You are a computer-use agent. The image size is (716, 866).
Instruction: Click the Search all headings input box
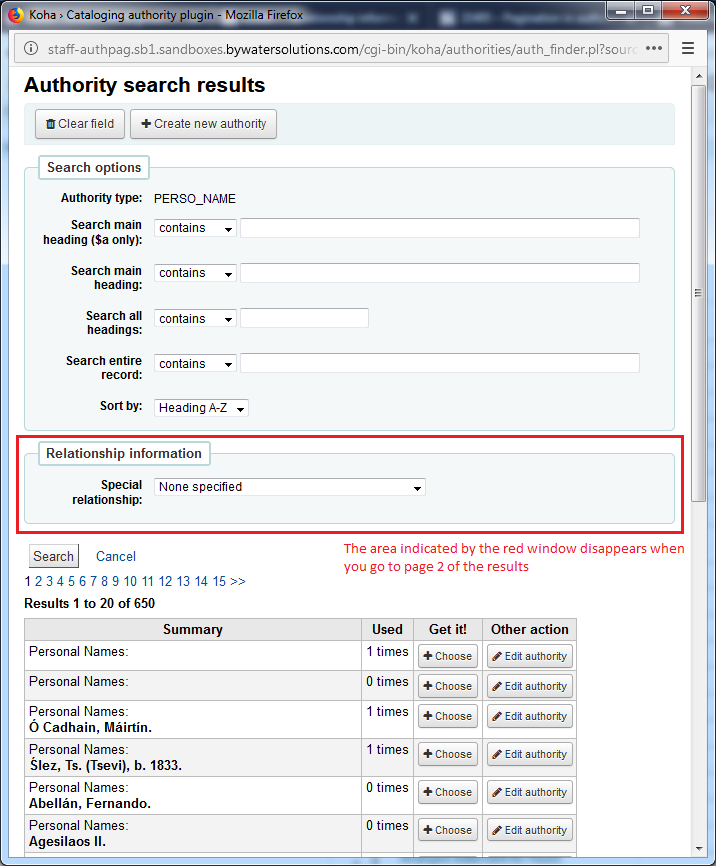tap(304, 318)
